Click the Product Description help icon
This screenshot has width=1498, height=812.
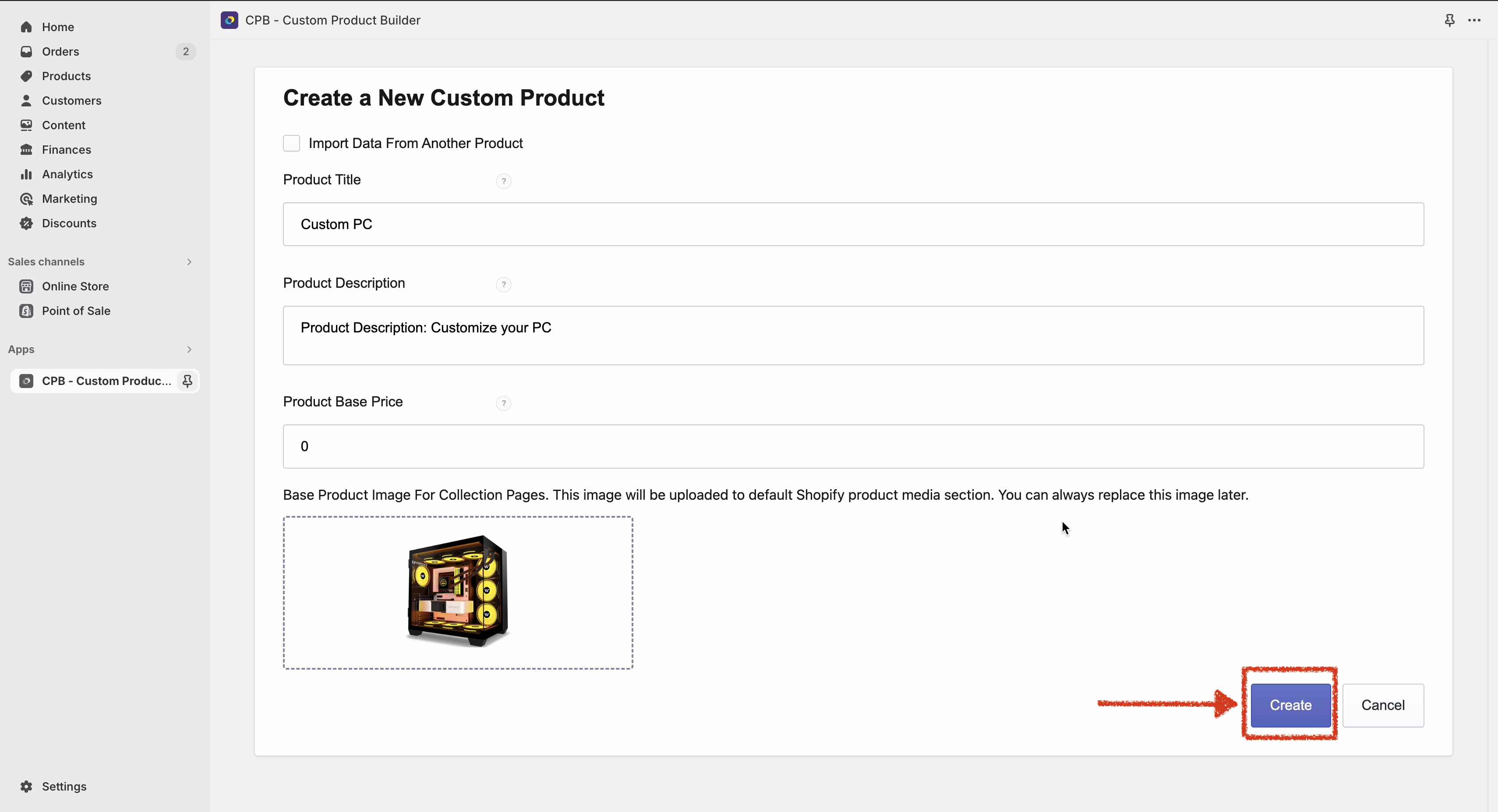click(504, 284)
